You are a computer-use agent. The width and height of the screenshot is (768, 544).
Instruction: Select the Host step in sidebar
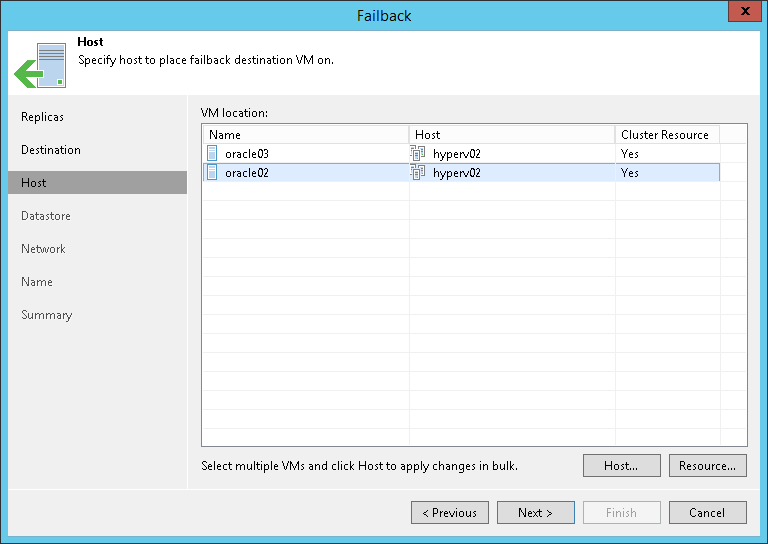click(x=34, y=183)
